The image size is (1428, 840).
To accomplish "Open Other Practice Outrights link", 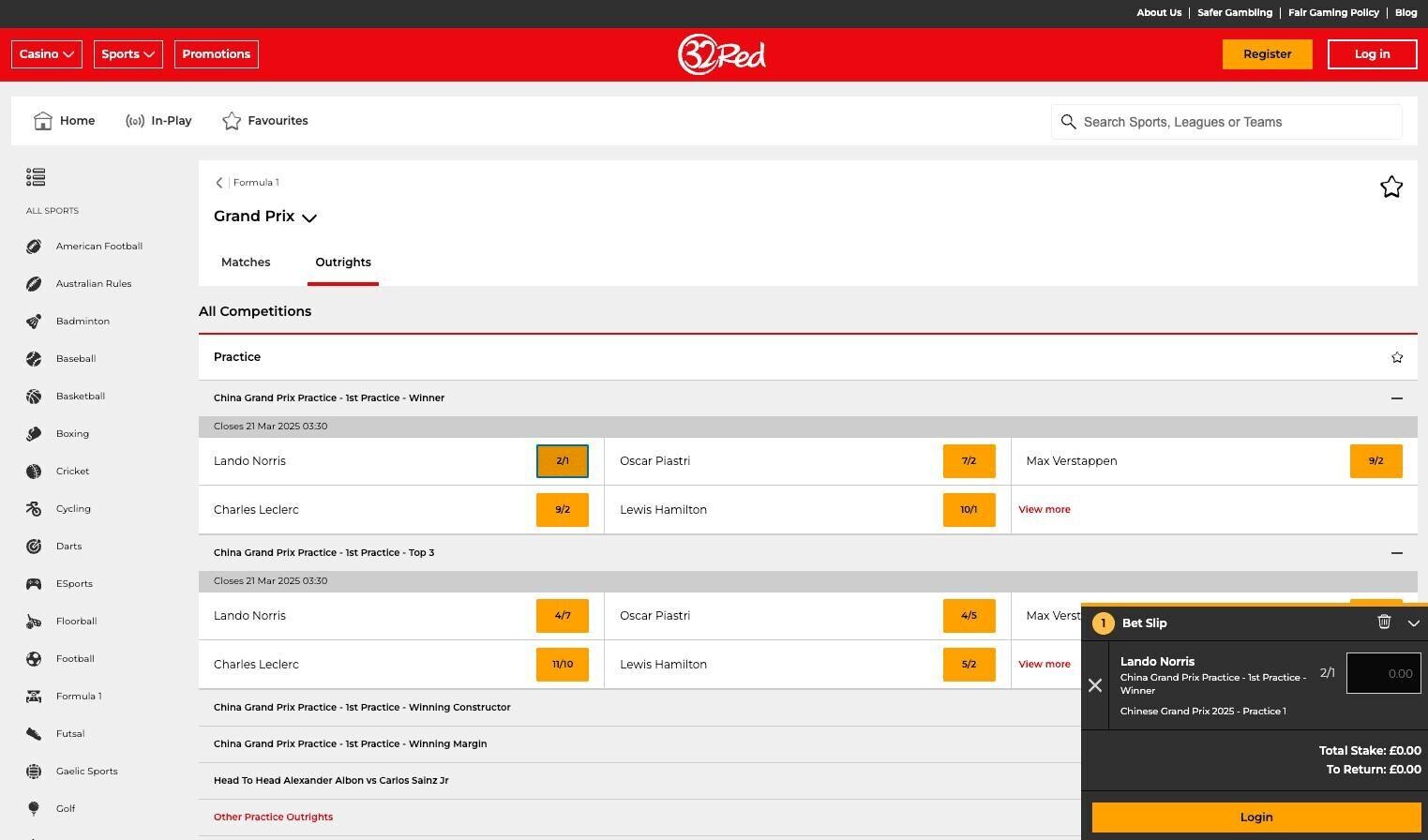I will click(x=273, y=817).
